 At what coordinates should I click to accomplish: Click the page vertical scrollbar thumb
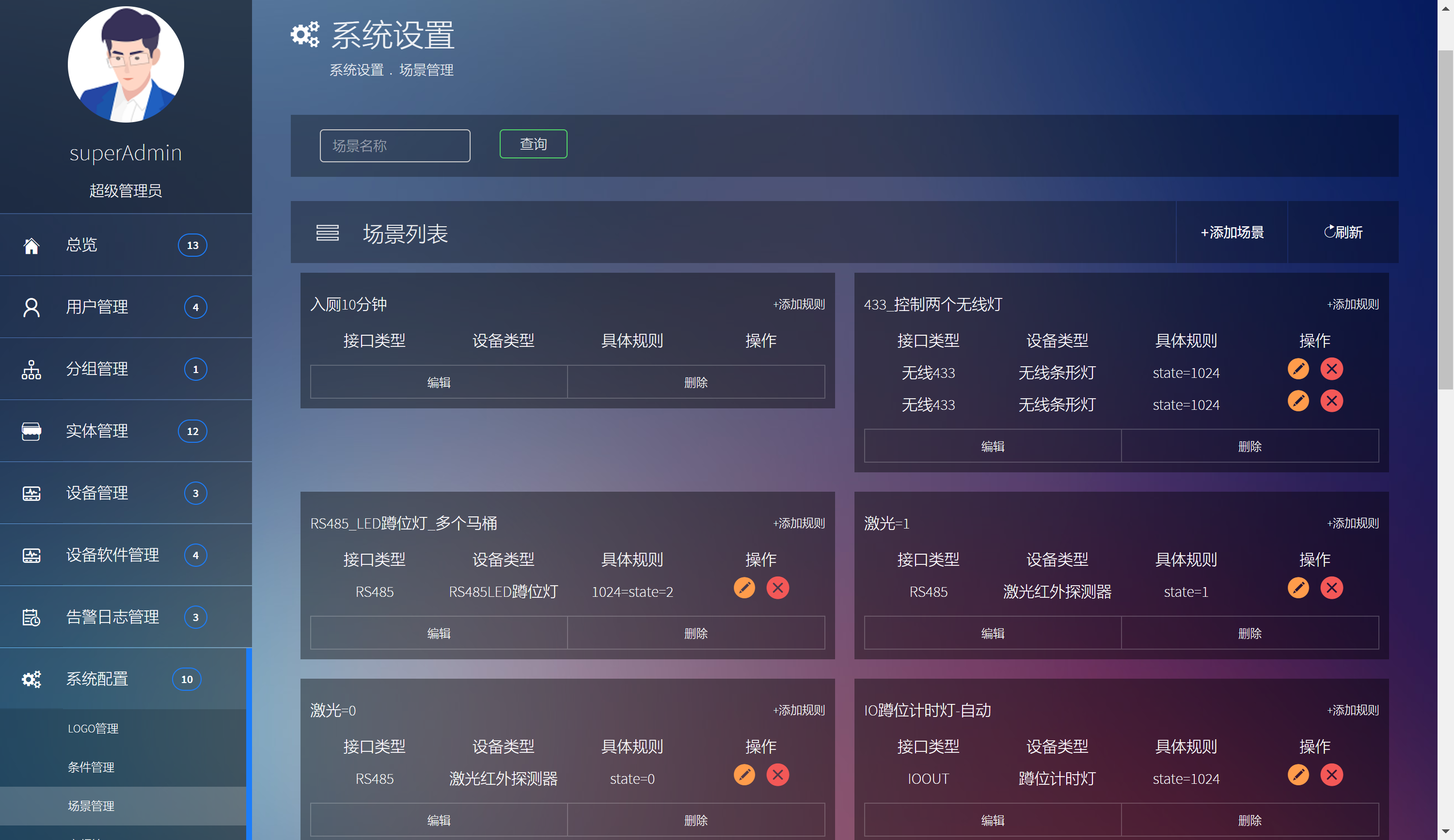pos(1445,219)
